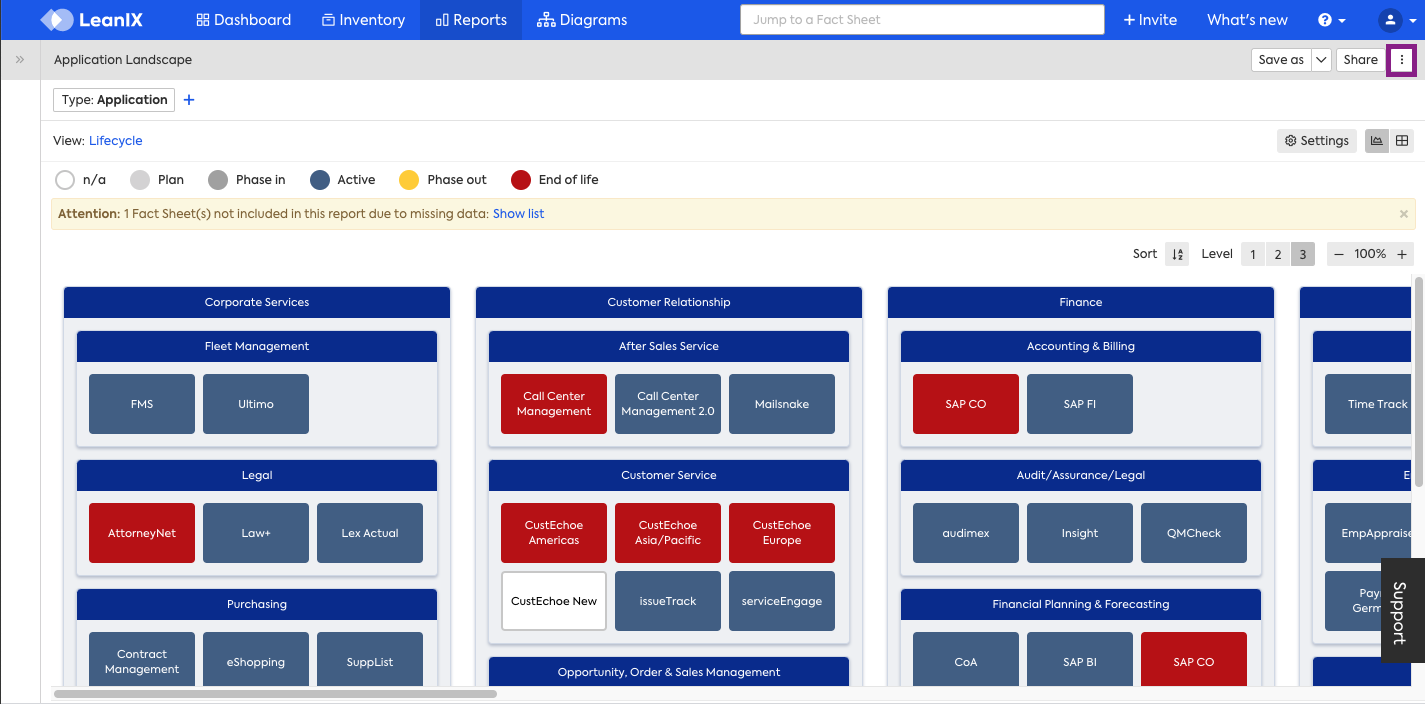Dismiss the attention warning banner
1425x704 pixels.
pos(1403,214)
